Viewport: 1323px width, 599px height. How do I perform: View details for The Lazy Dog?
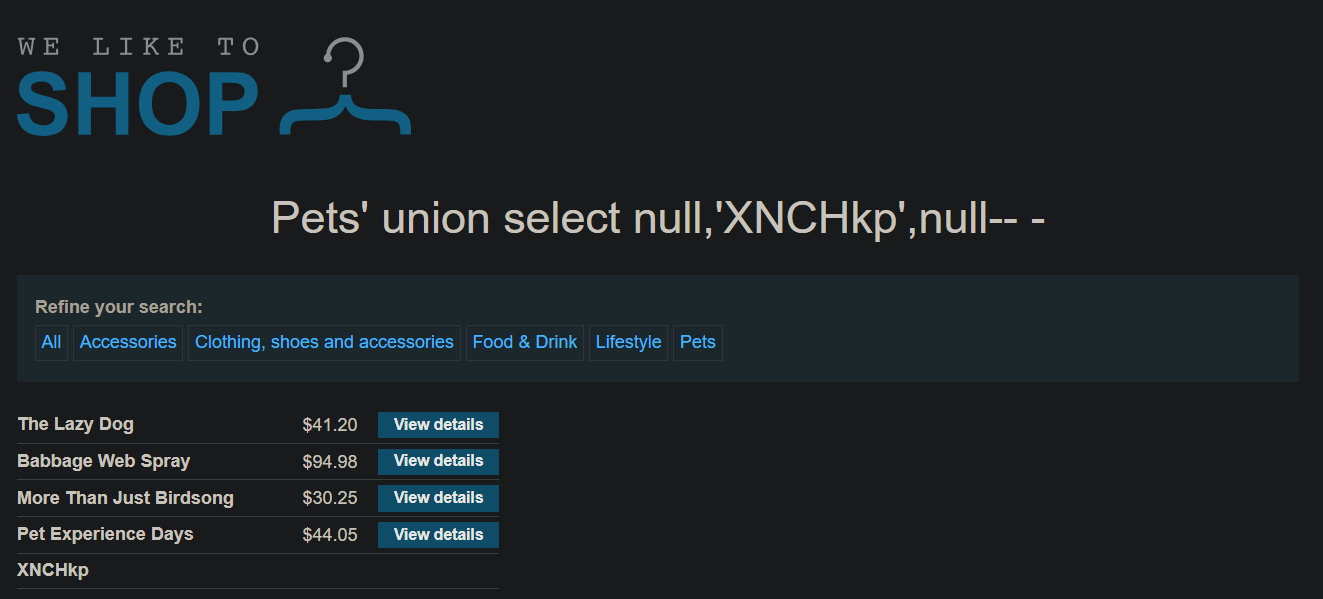[x=438, y=425]
